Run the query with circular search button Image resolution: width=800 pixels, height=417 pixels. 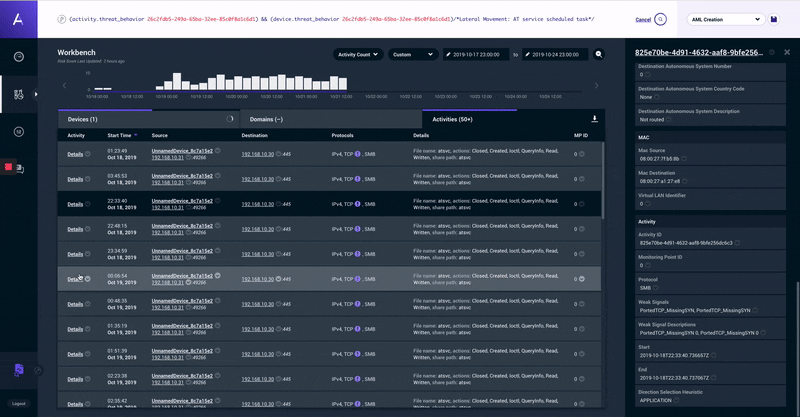click(660, 19)
